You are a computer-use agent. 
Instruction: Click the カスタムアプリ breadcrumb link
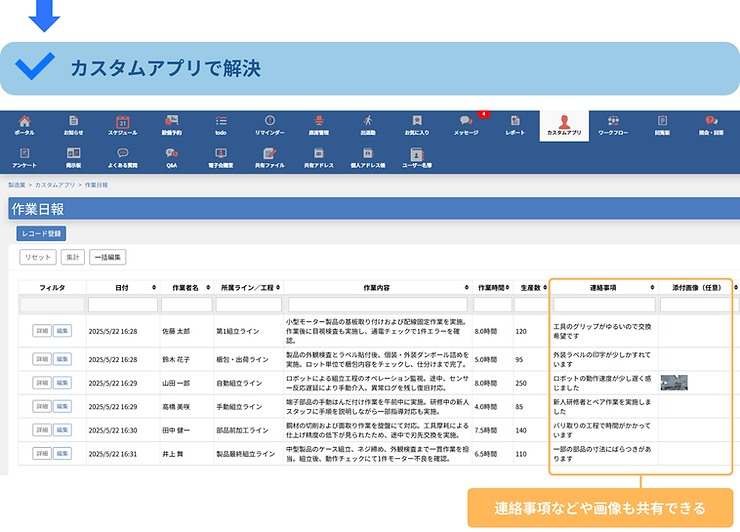(55, 185)
